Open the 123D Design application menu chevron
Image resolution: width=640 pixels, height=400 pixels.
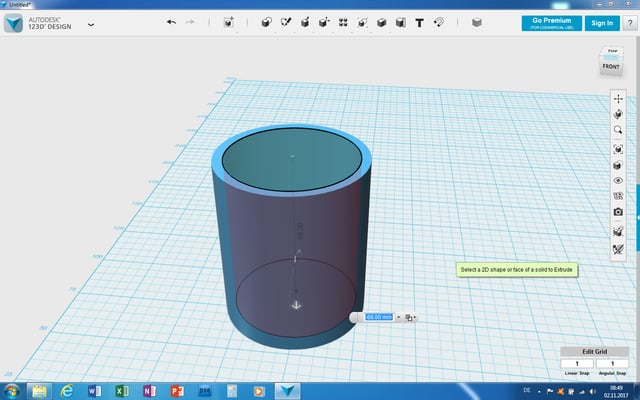tap(91, 23)
